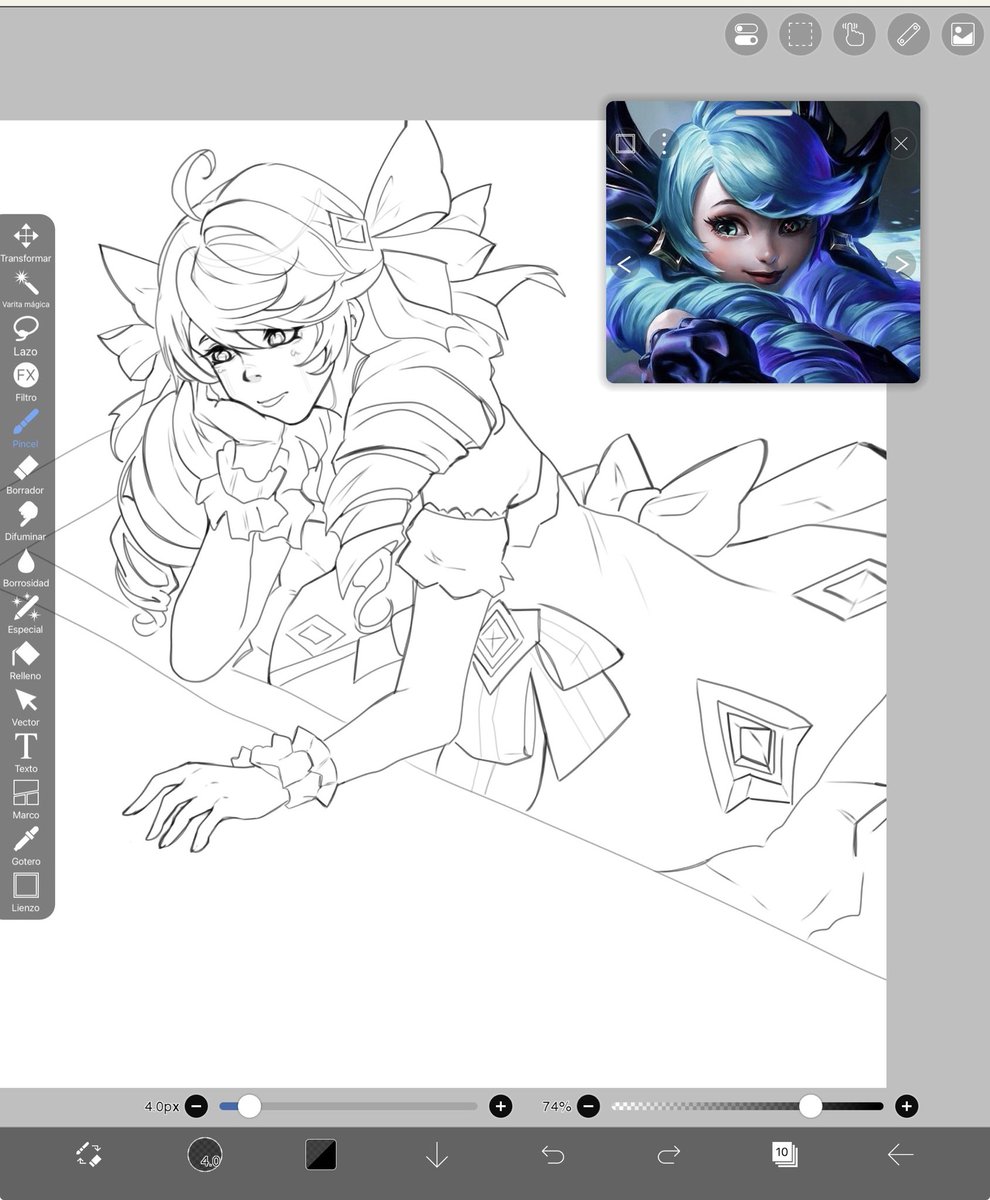990x1200 pixels.
Task: Open the color picker swatch
Action: [x=321, y=1155]
